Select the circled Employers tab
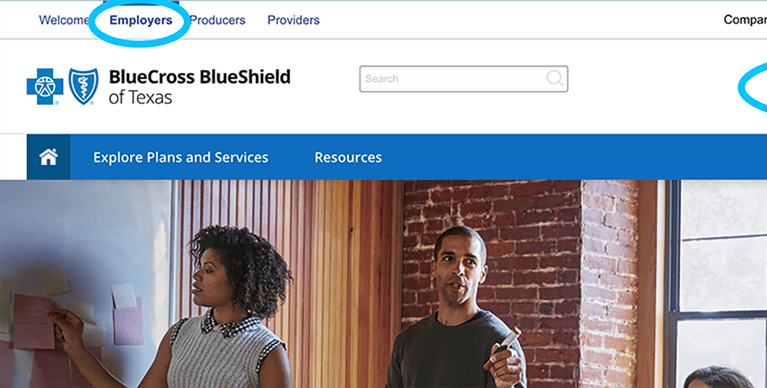Image resolution: width=767 pixels, height=388 pixels. coord(141,20)
